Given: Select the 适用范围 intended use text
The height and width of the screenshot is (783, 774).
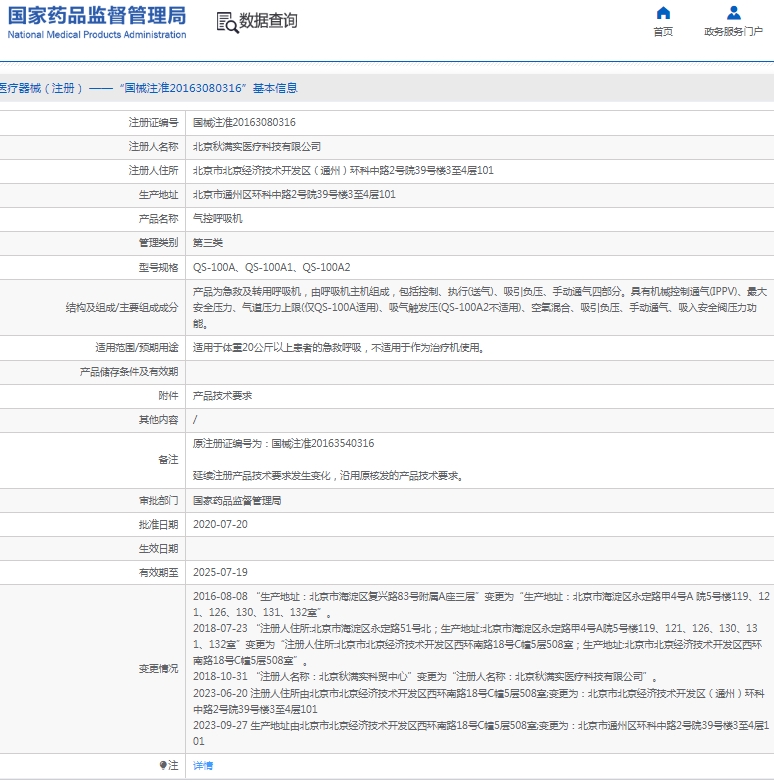Looking at the screenshot, I should coord(340,348).
